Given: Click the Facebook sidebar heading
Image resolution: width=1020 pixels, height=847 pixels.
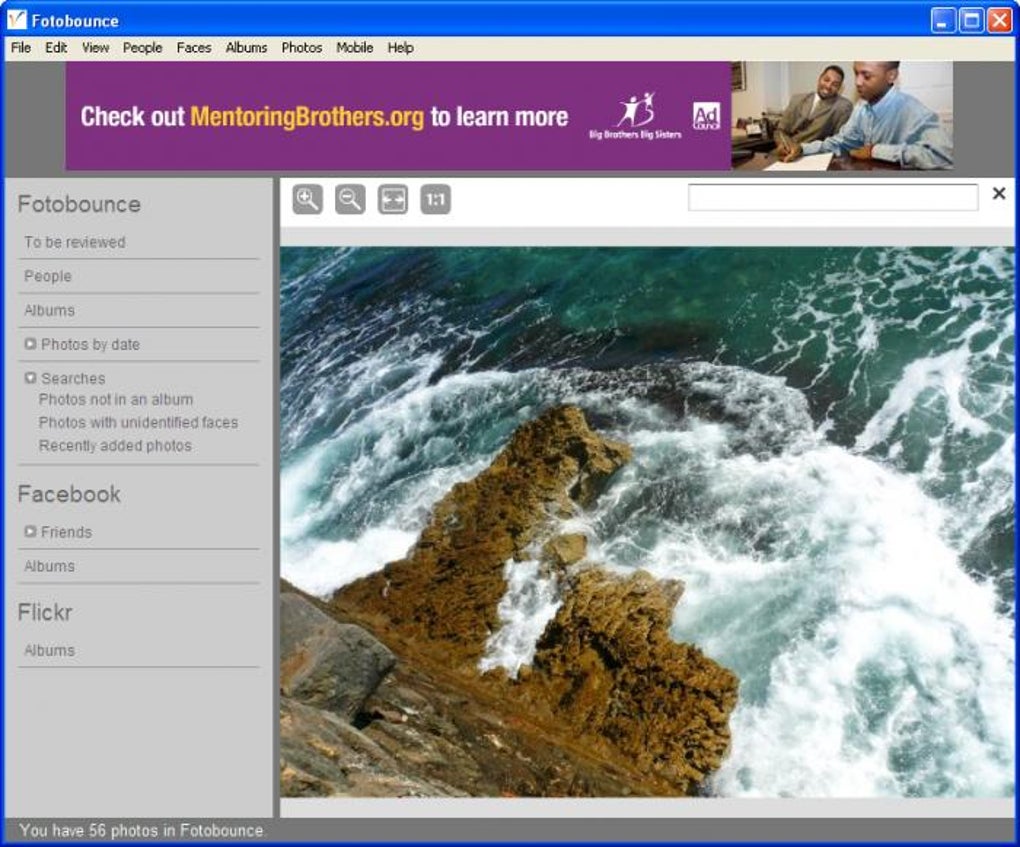Looking at the screenshot, I should tap(69, 494).
